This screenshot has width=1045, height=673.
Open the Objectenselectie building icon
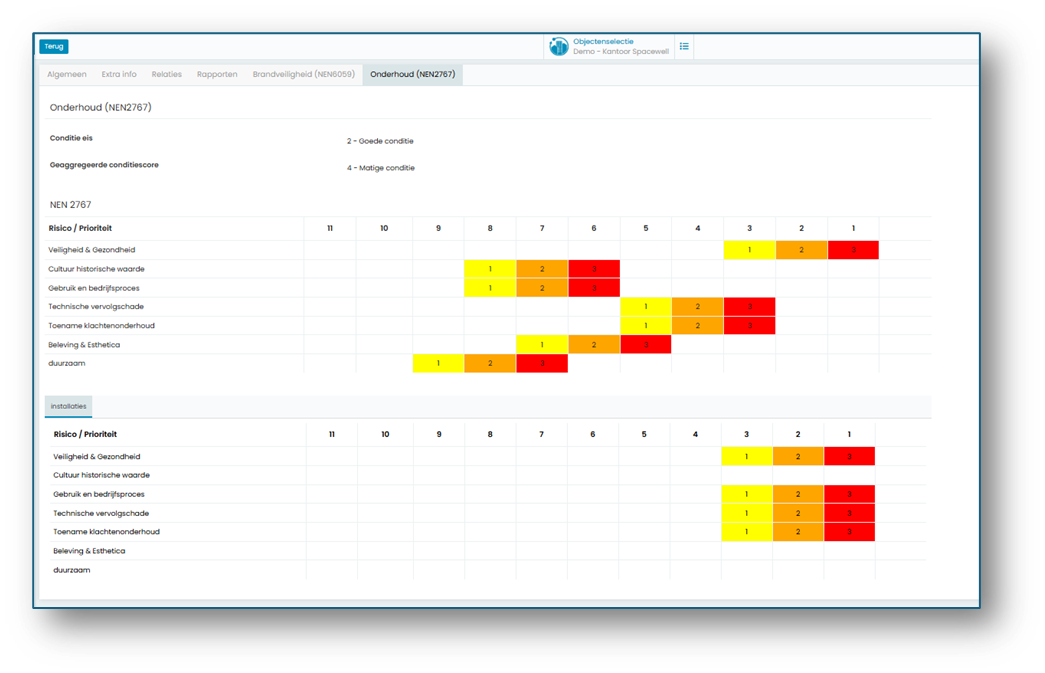point(558,47)
